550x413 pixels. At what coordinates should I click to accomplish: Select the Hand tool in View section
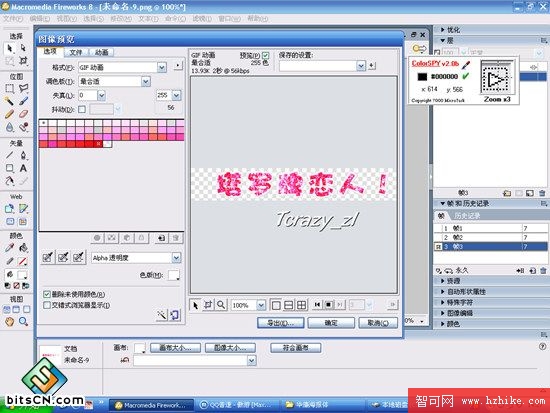(9, 321)
